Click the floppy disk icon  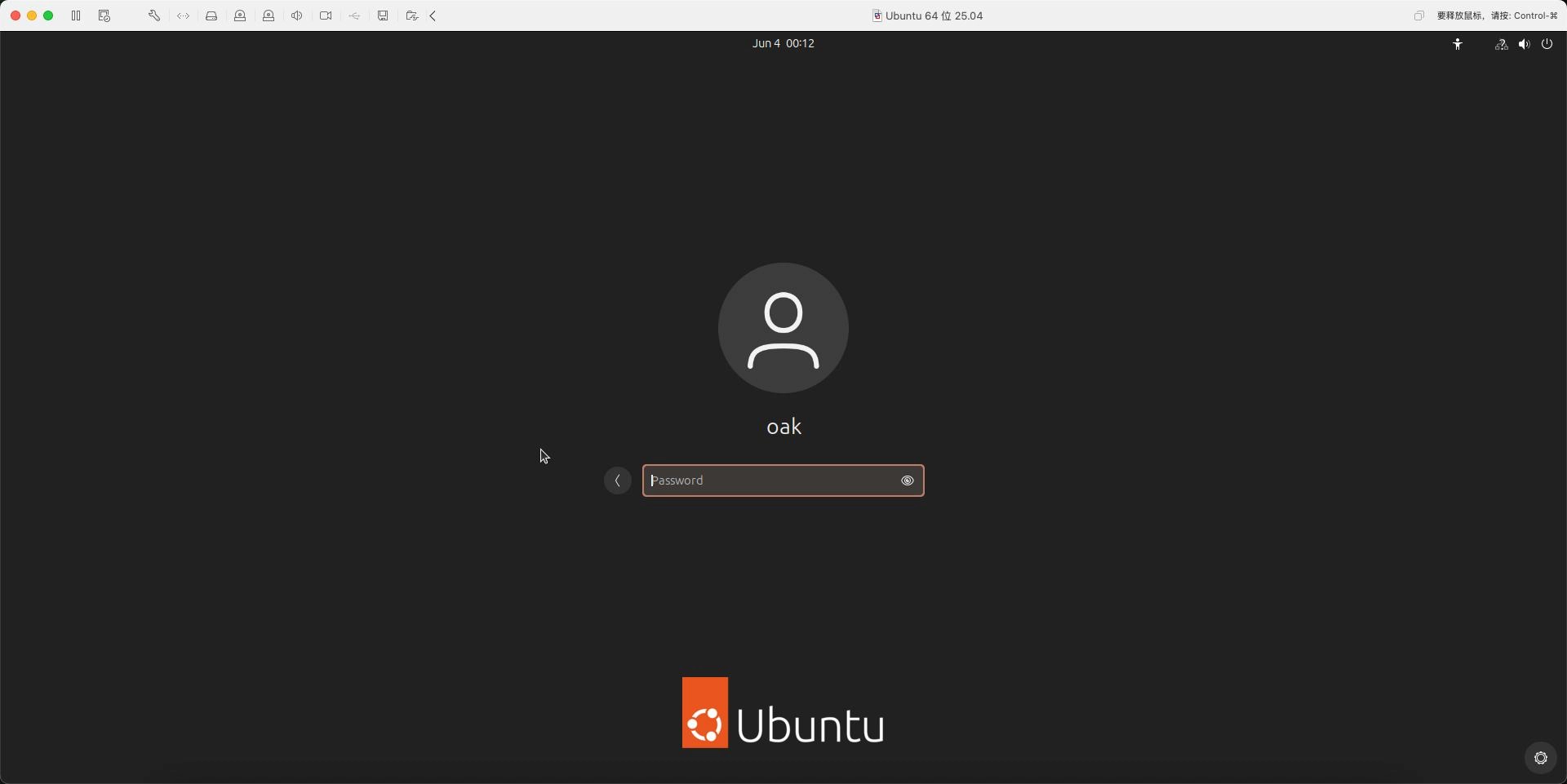click(383, 16)
